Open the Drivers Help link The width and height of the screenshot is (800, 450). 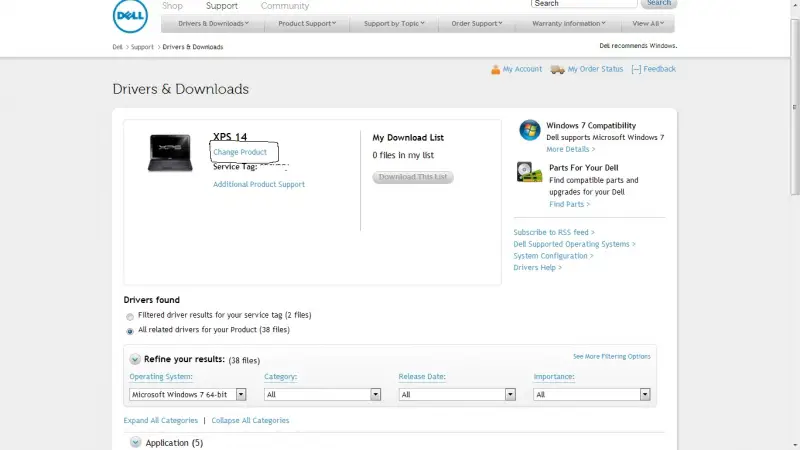(x=537, y=267)
